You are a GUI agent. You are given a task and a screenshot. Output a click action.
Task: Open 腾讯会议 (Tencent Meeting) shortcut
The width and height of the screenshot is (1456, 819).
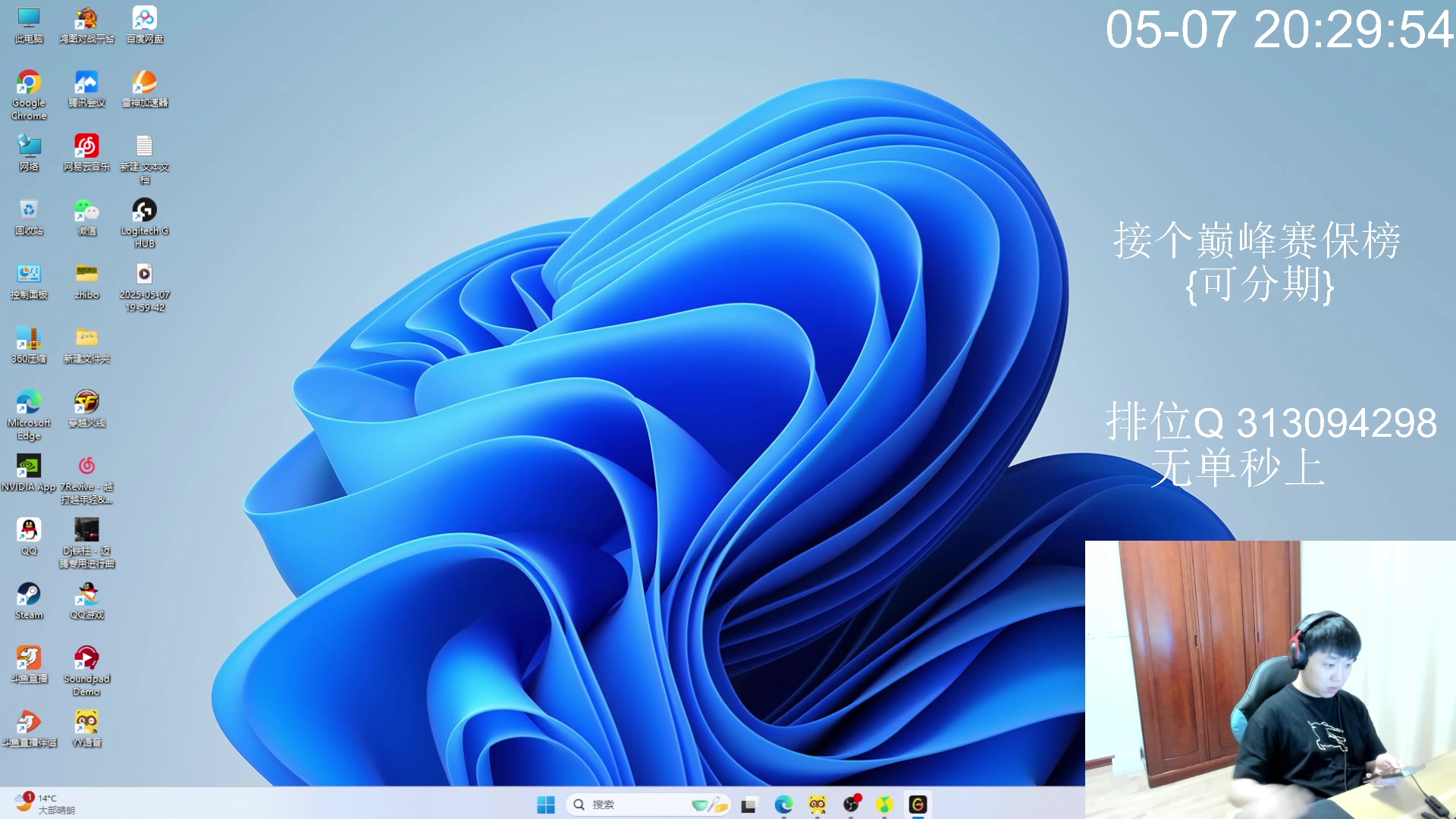point(86,89)
